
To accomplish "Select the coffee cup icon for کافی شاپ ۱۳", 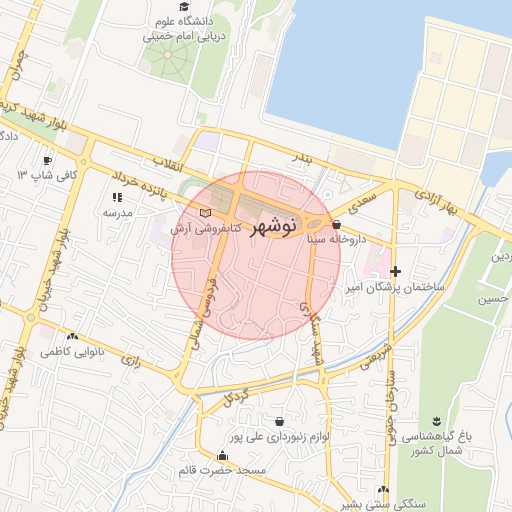I will pyautogui.click(x=48, y=161).
